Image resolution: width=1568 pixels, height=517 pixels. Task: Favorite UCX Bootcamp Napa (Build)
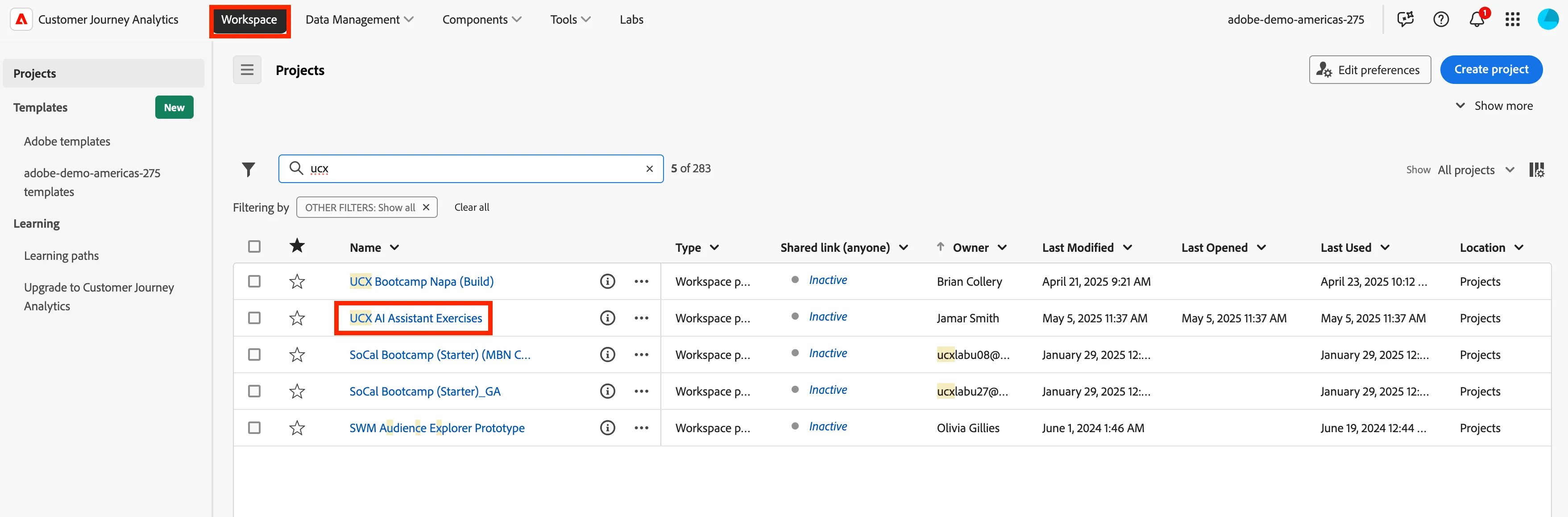(x=297, y=281)
